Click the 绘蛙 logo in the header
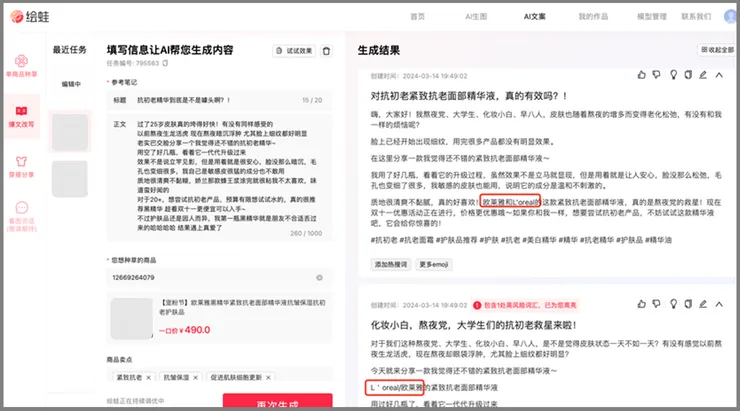740x411 pixels. [29, 17]
